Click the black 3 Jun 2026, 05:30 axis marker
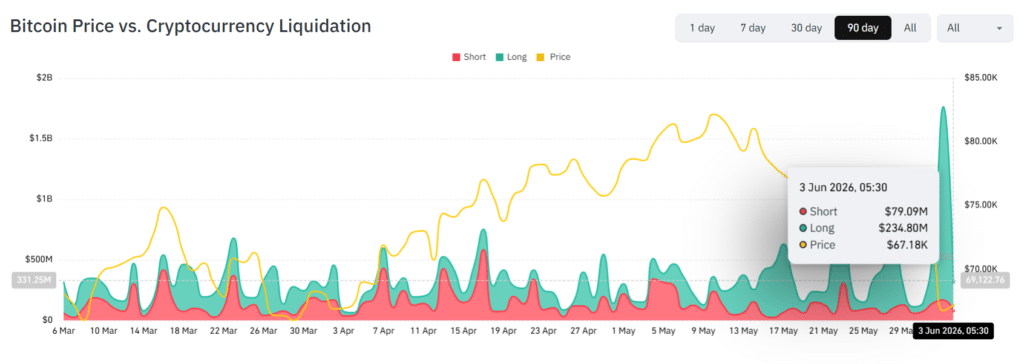 952,331
